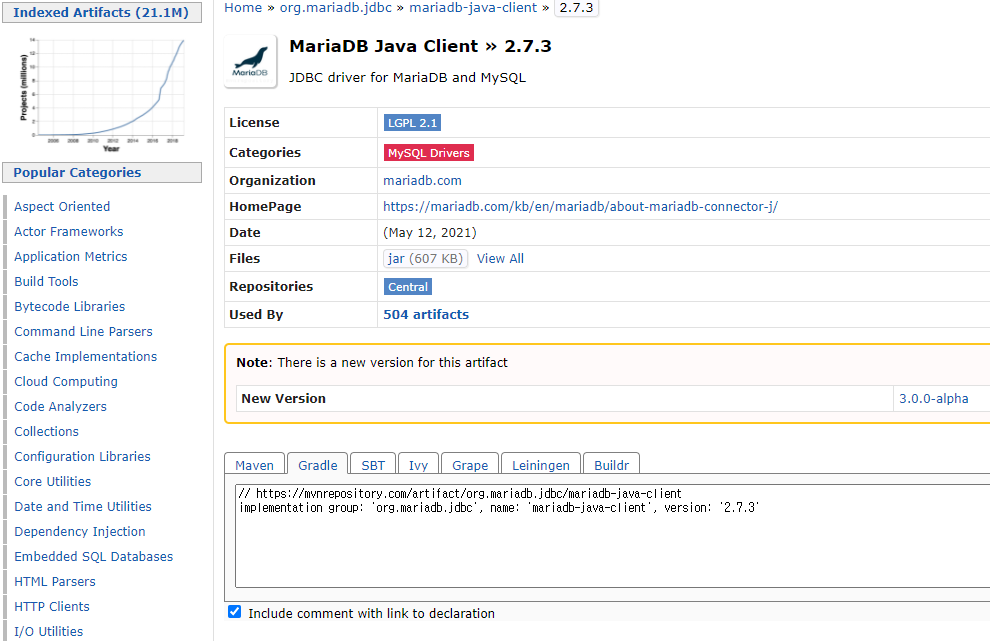Visit the mariadb.com organization link
This screenshot has width=990, height=641.
422,181
